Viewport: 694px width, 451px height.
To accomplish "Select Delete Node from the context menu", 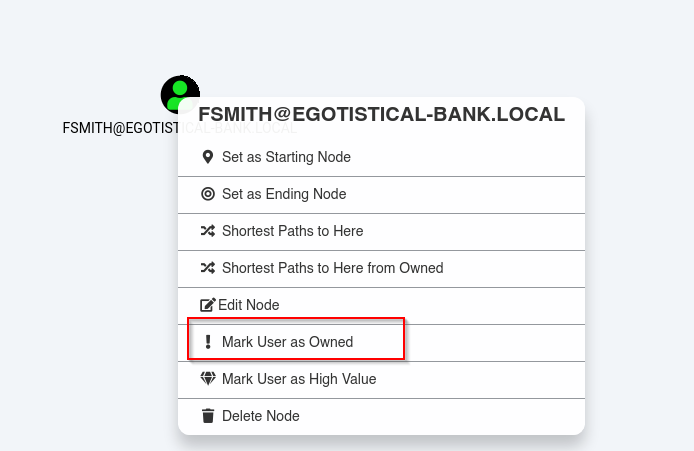I will (381, 416).
